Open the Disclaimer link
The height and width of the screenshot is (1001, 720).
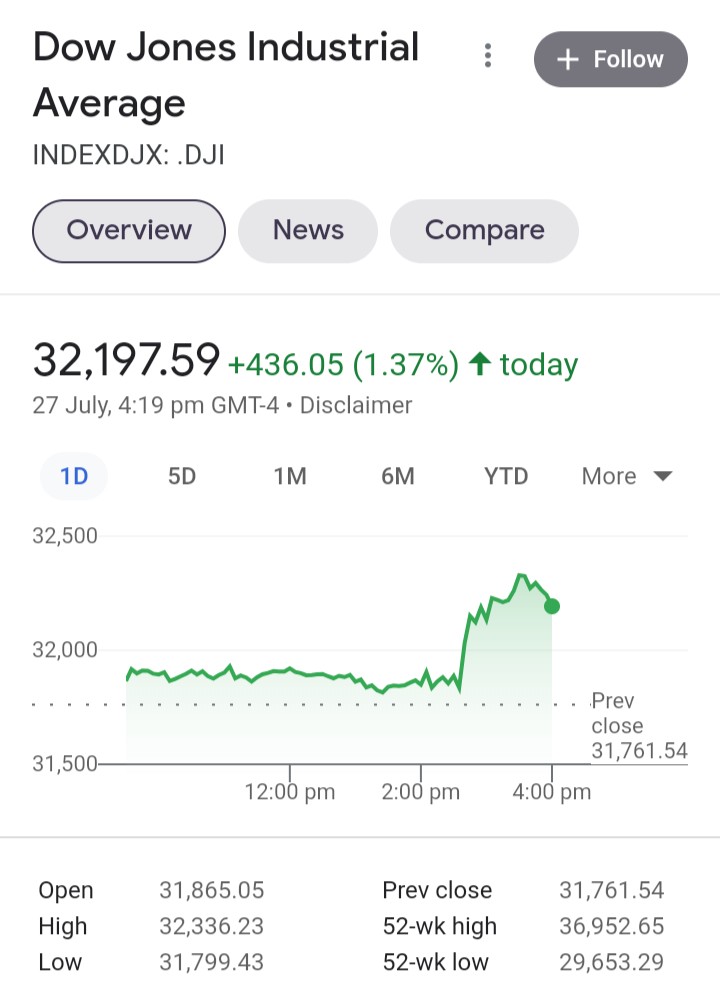356,406
